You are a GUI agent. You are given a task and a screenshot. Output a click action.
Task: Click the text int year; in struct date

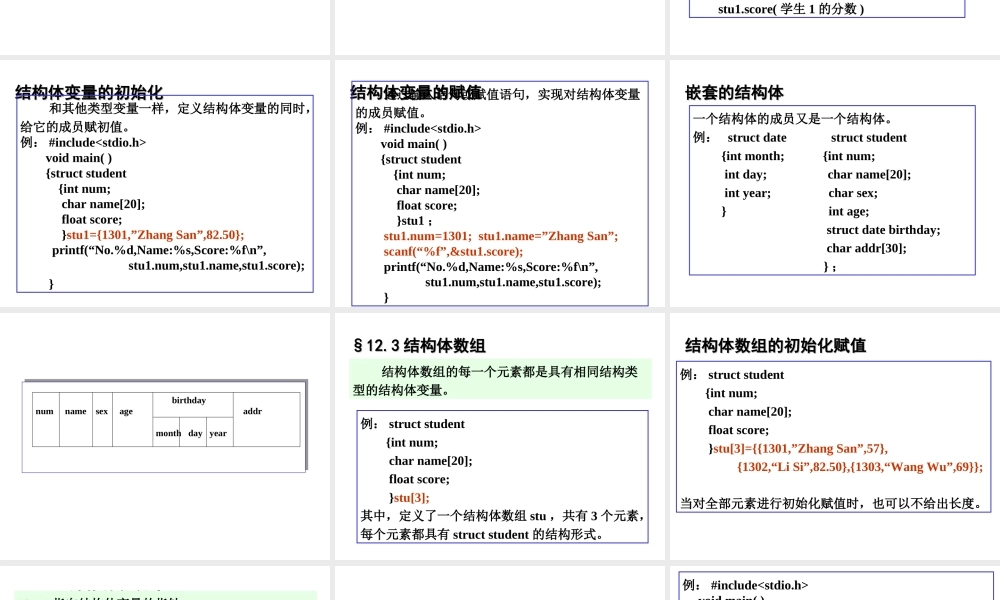click(x=747, y=193)
